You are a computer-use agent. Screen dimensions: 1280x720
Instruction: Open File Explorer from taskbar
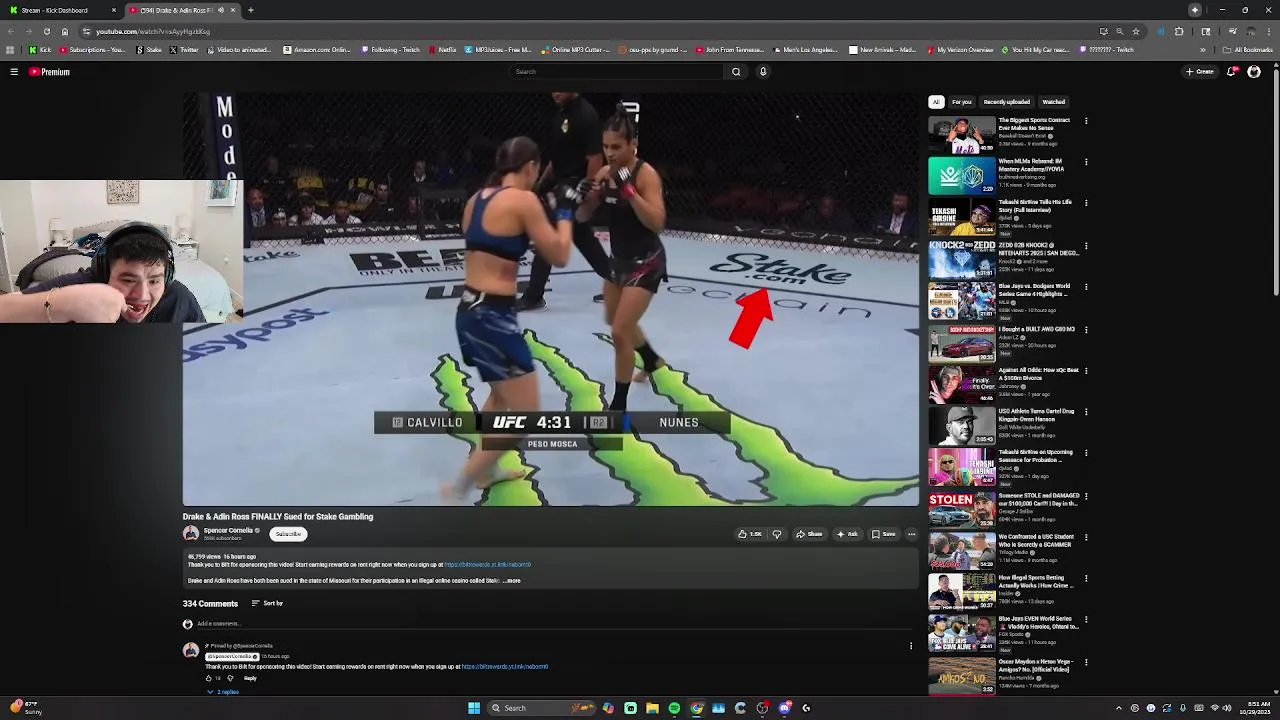[652, 708]
